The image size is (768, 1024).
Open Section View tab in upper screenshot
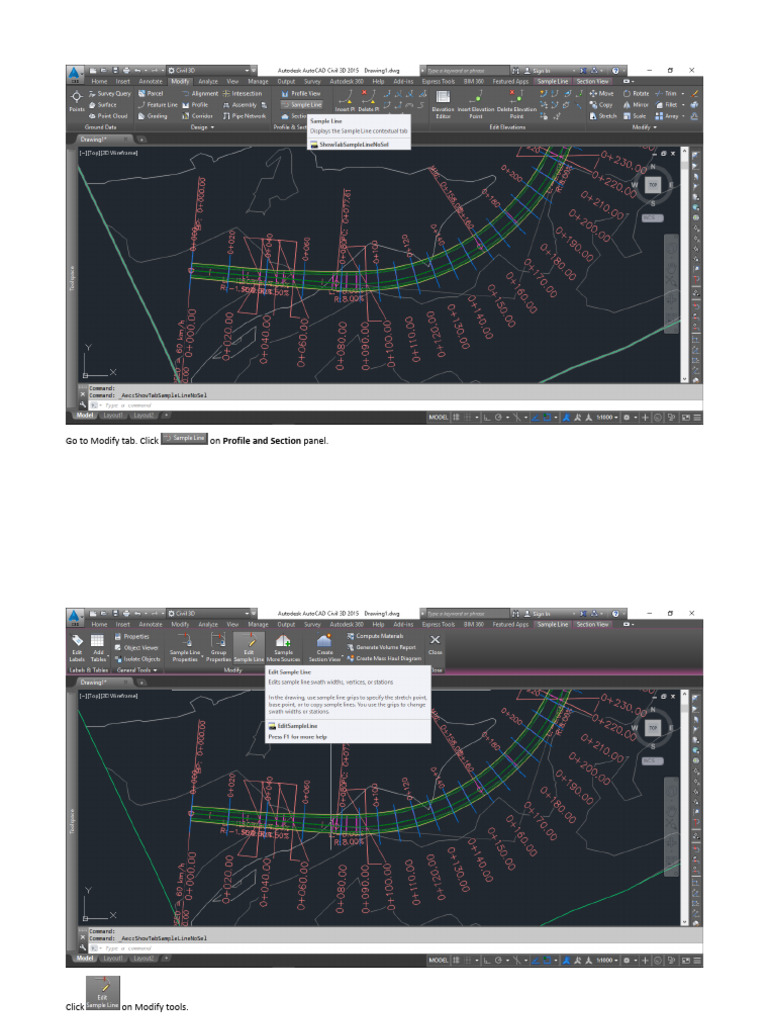pyautogui.click(x=592, y=82)
